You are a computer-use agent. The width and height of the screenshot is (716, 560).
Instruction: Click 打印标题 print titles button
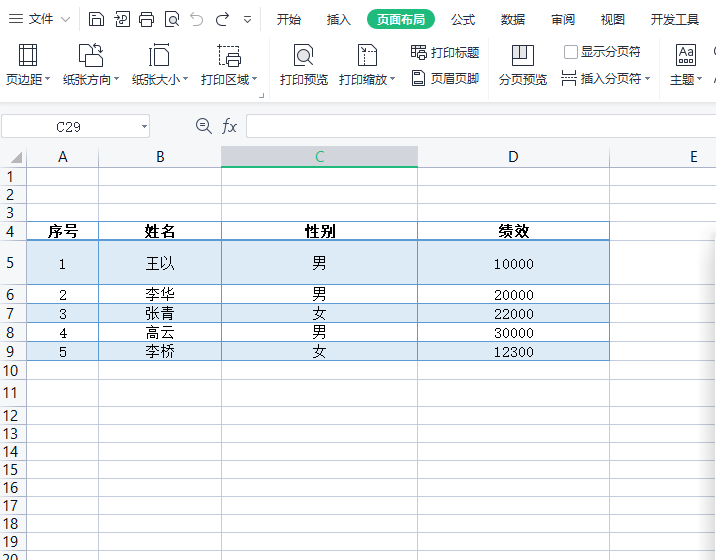pos(445,53)
